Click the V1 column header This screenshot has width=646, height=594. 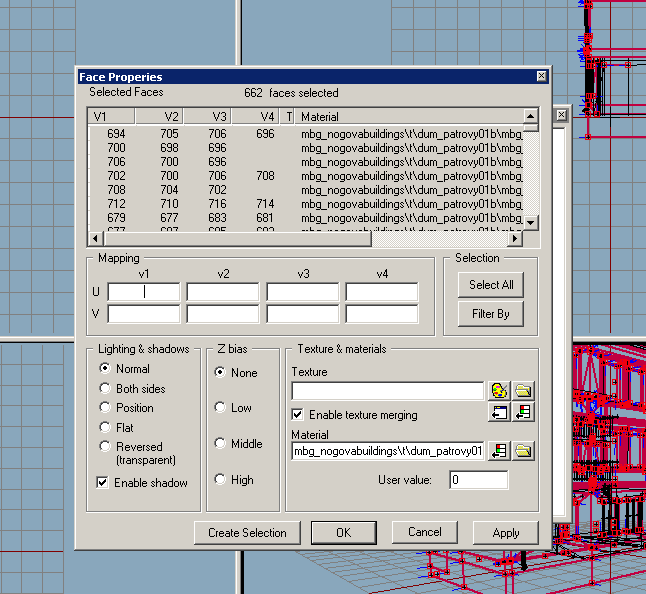pos(111,117)
